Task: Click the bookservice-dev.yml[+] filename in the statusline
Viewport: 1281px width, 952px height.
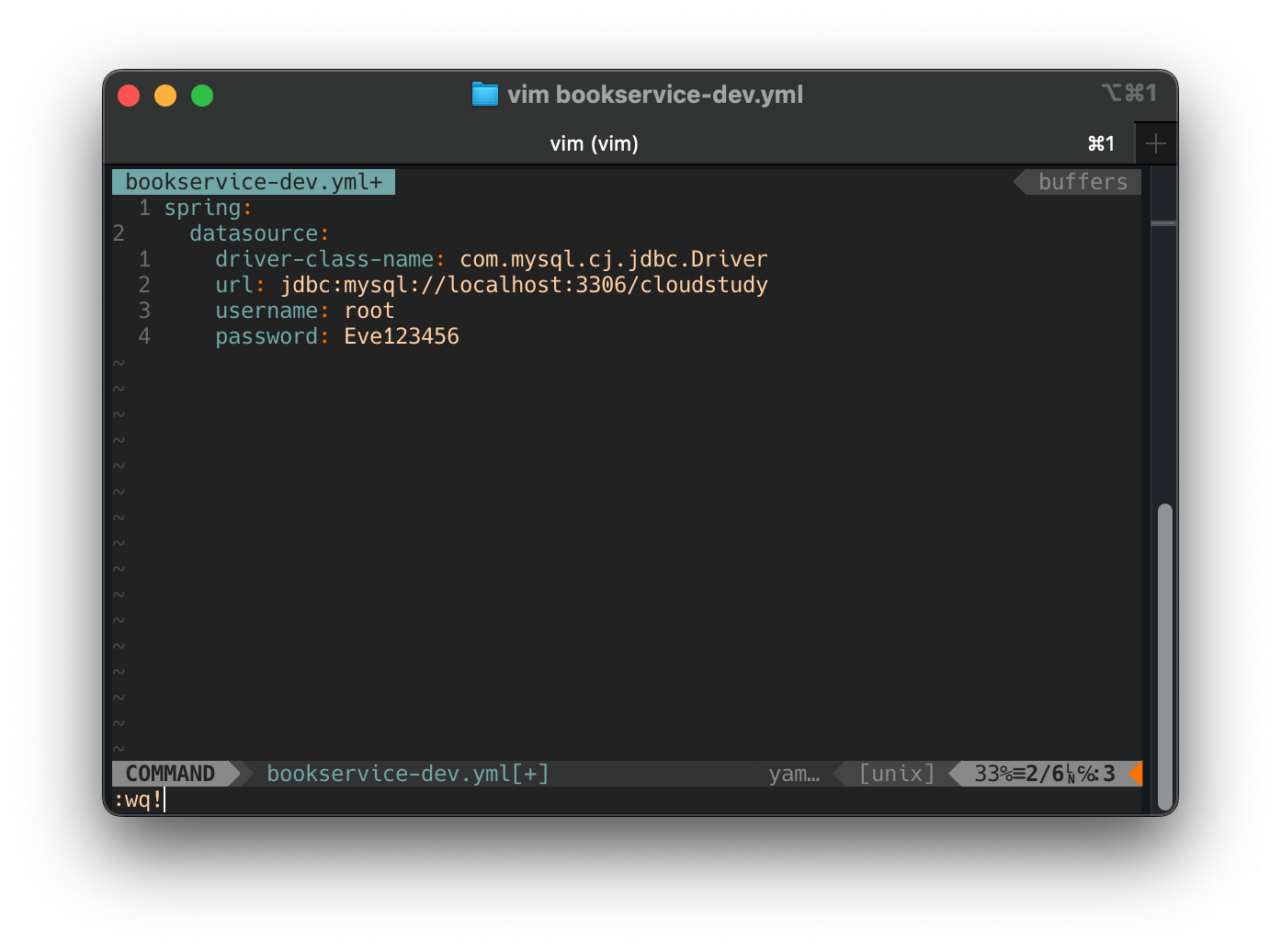Action: tap(407, 773)
